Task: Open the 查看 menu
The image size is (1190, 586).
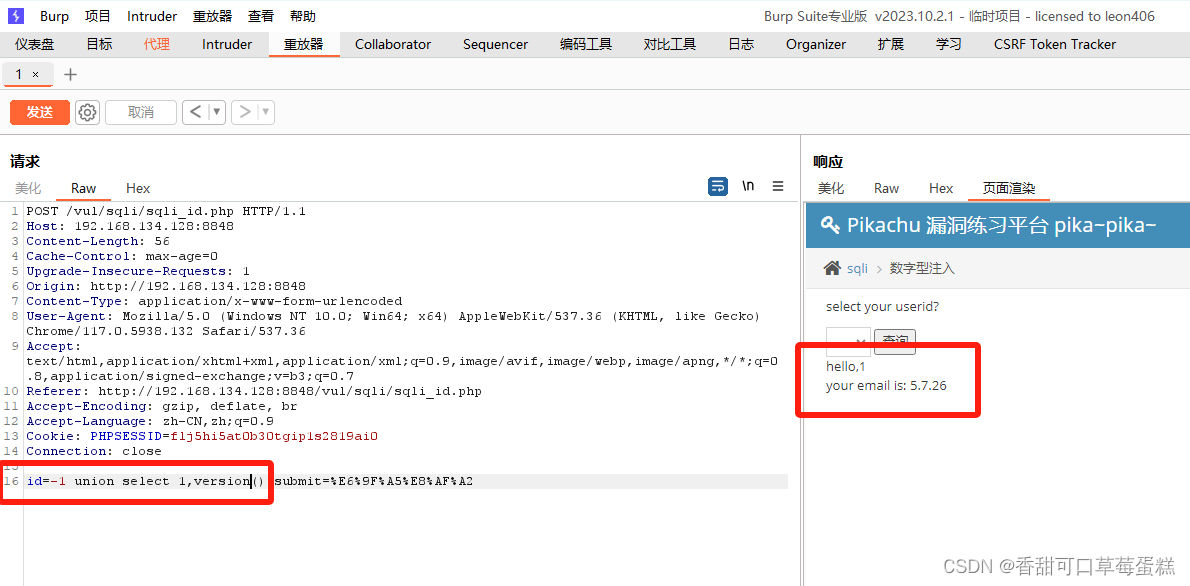Action: (261, 16)
